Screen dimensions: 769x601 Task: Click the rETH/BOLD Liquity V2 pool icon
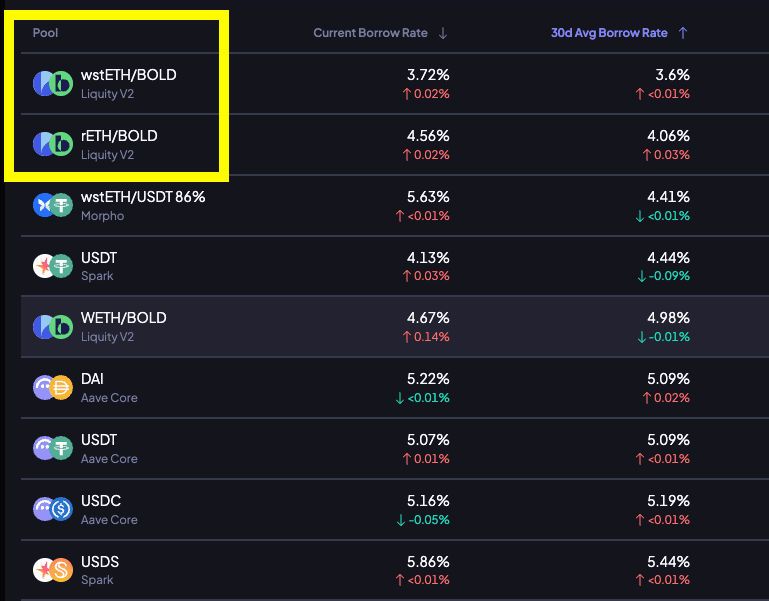point(53,144)
